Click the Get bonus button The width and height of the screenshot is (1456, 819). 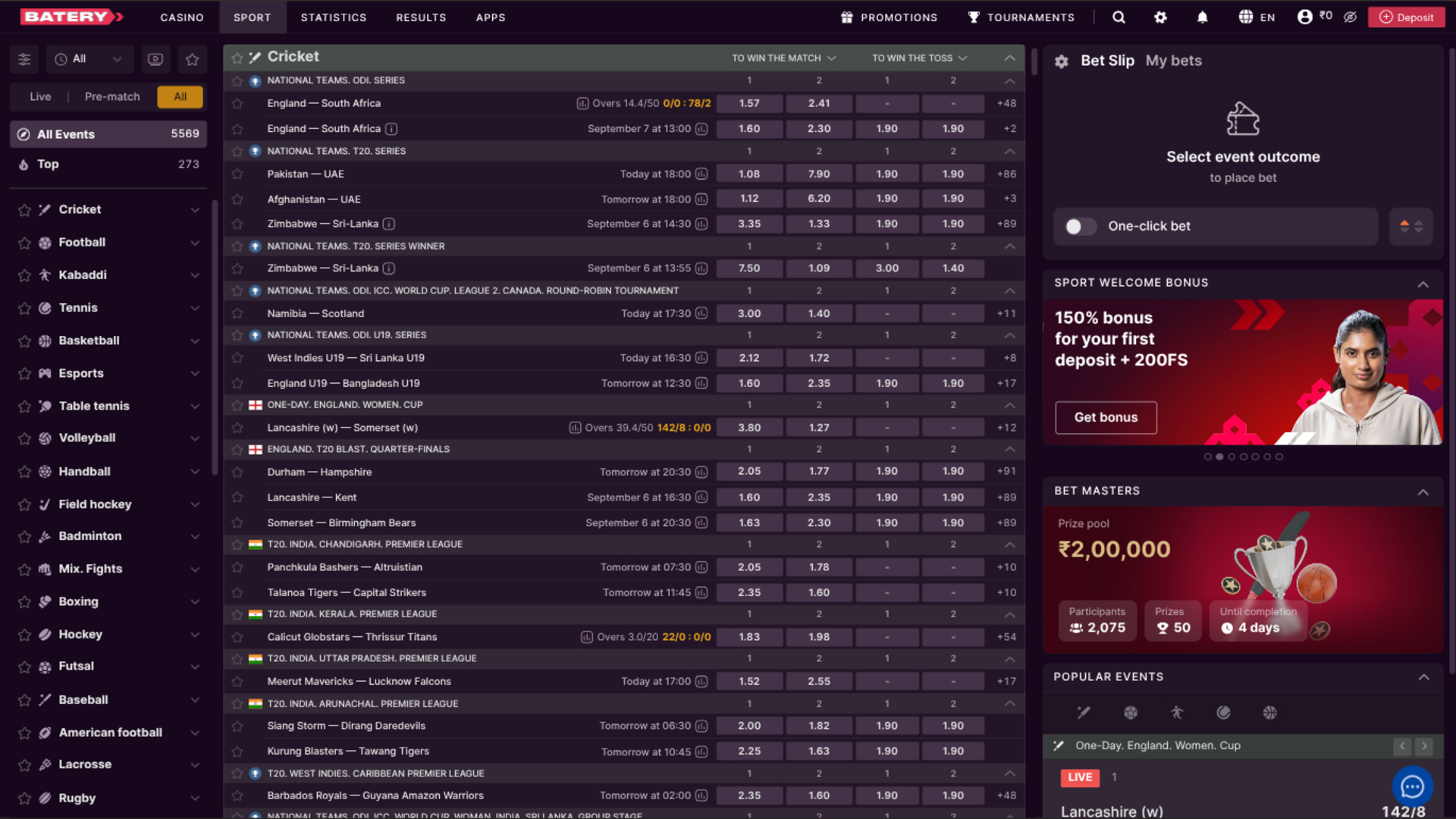1105,417
